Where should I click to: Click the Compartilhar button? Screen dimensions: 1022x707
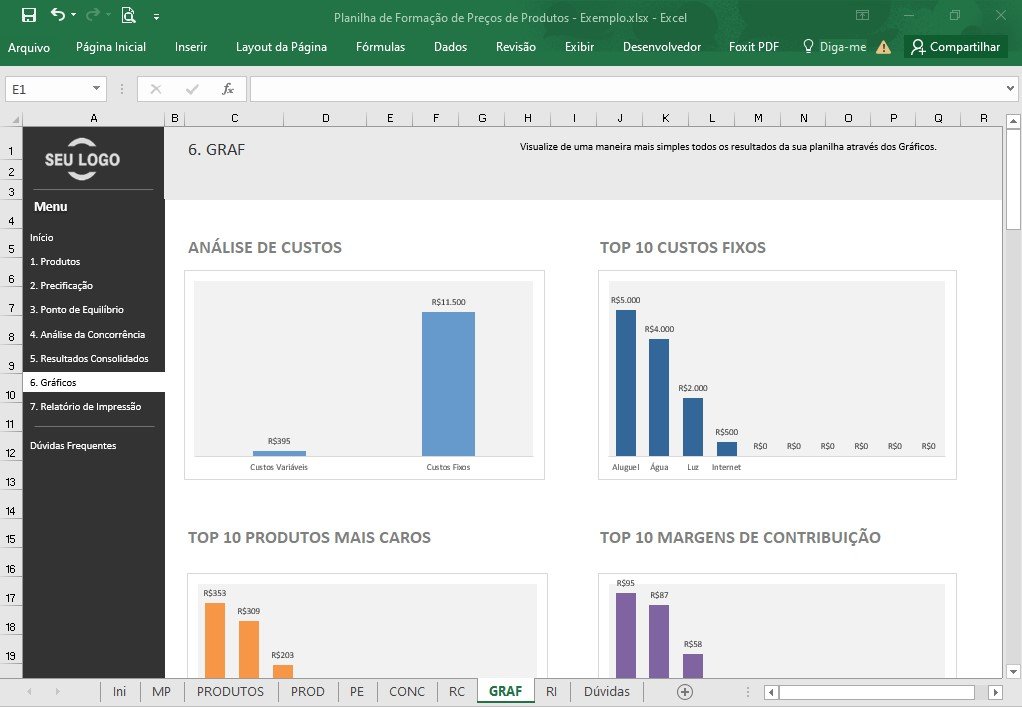pos(956,47)
